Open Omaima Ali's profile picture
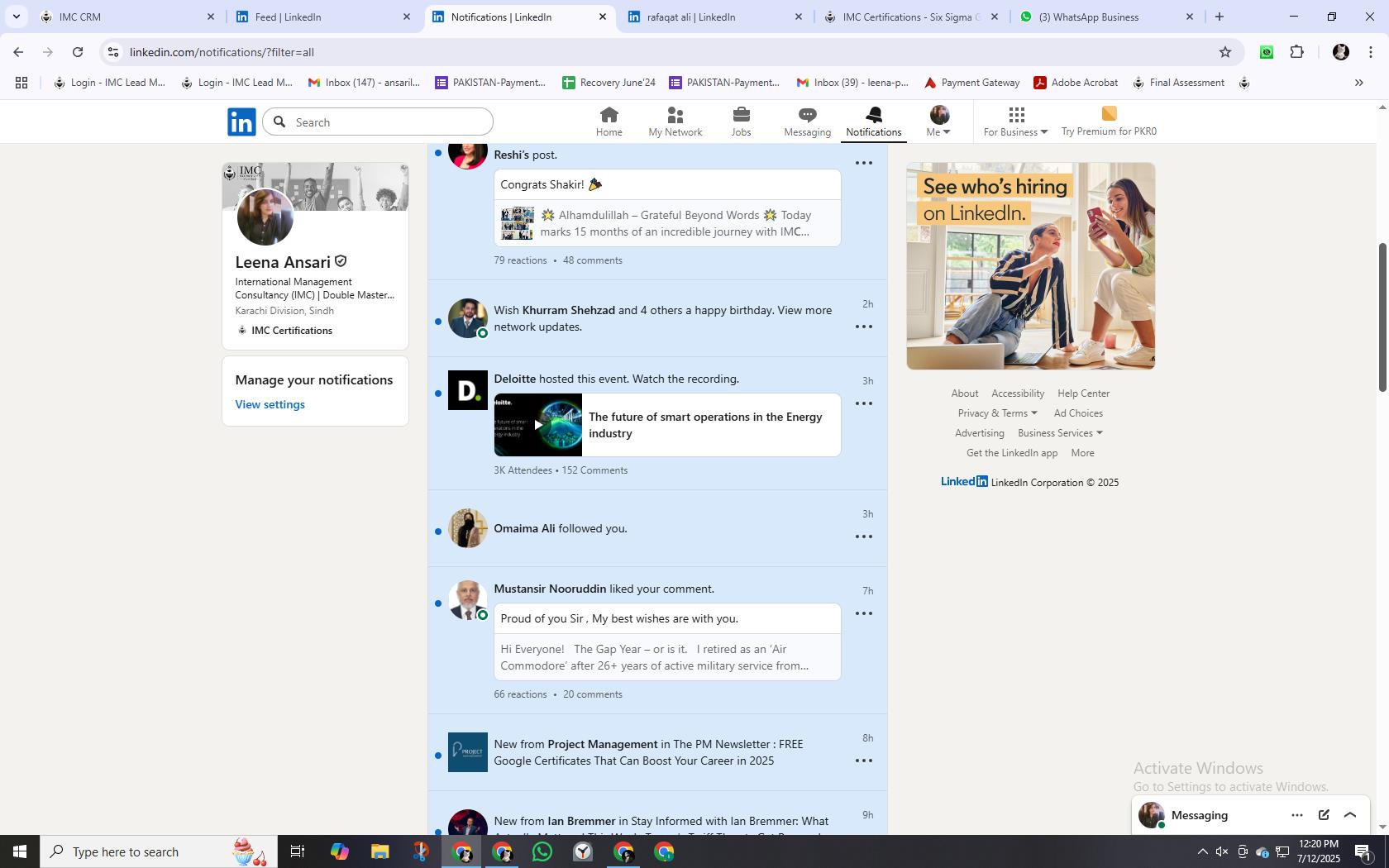This screenshot has height=868, width=1389. click(x=468, y=528)
